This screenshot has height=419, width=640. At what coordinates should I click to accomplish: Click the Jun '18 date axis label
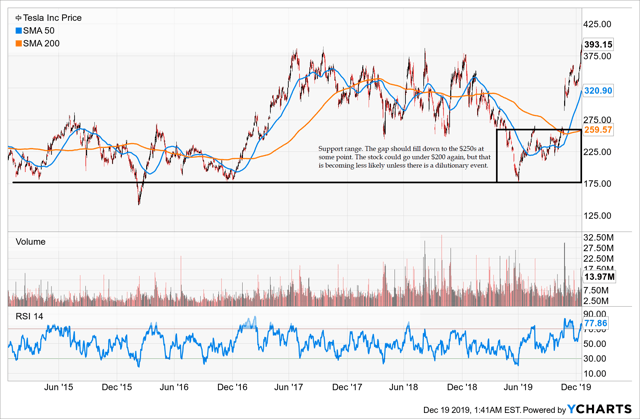pos(403,387)
